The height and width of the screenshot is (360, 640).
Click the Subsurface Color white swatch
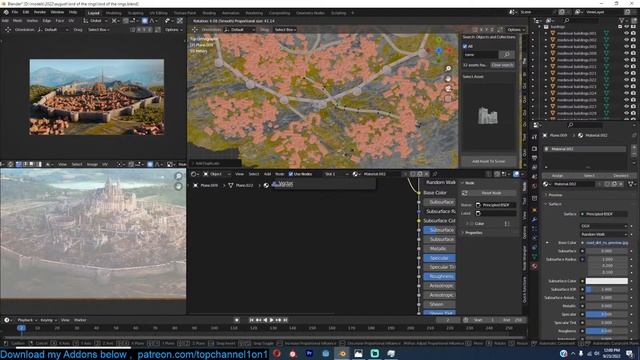[x=607, y=281]
